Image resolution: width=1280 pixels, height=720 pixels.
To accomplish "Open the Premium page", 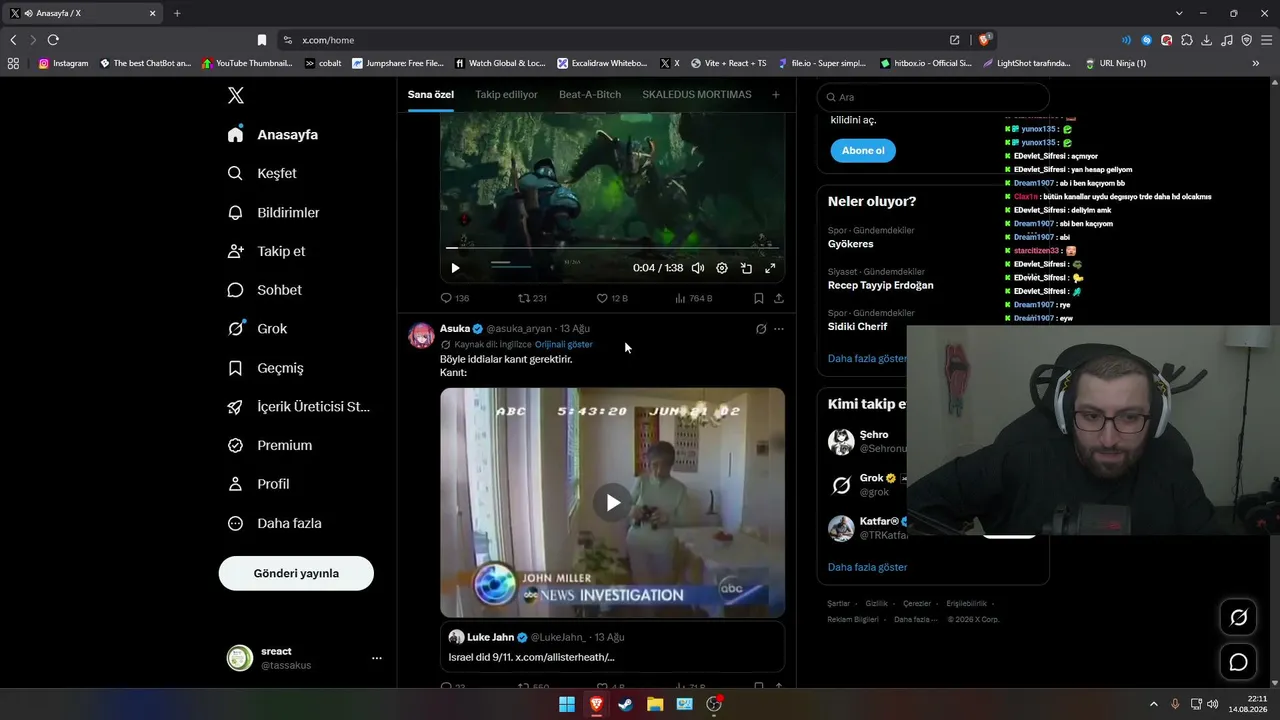I will point(271,445).
